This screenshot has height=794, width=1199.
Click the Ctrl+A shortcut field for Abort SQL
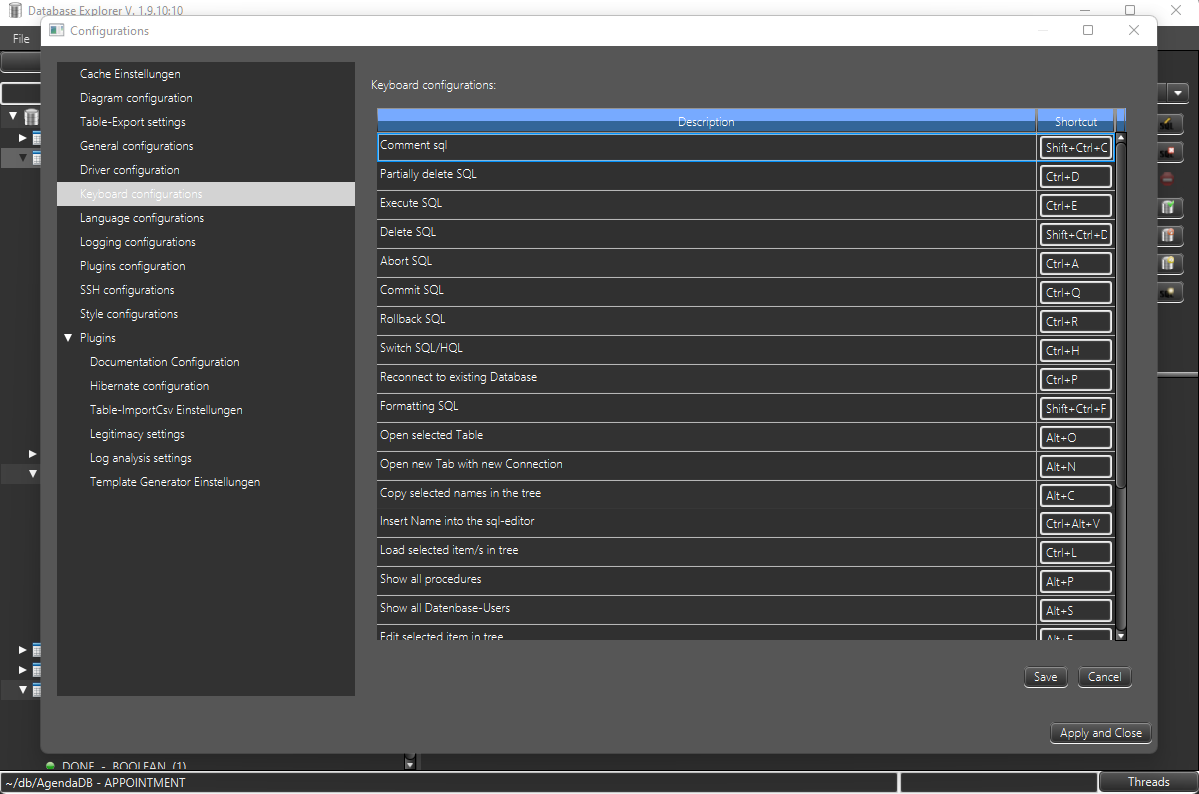point(1075,264)
